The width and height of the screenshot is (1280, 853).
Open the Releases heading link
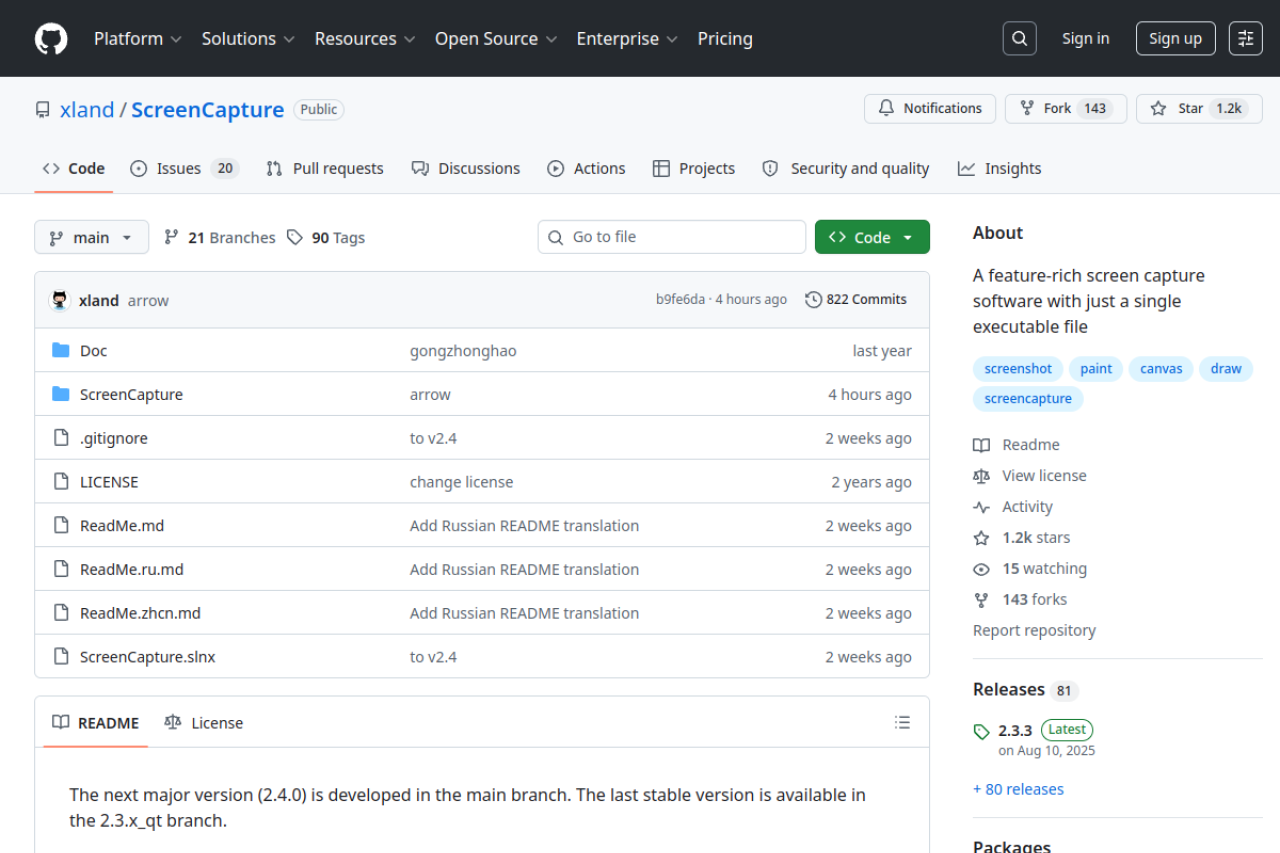[x=1025, y=689]
